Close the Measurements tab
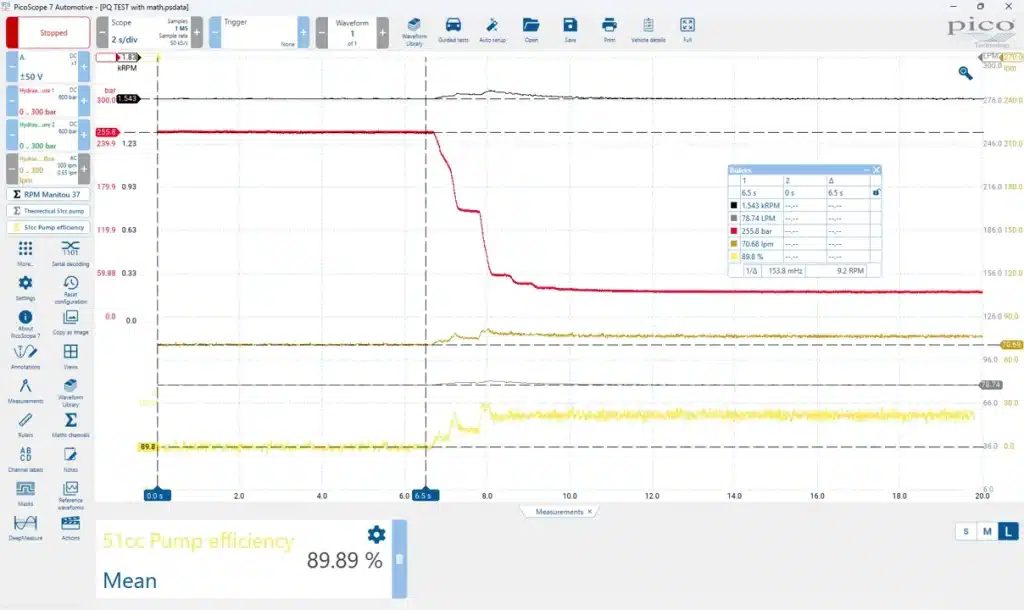The height and width of the screenshot is (610, 1024). tap(590, 512)
